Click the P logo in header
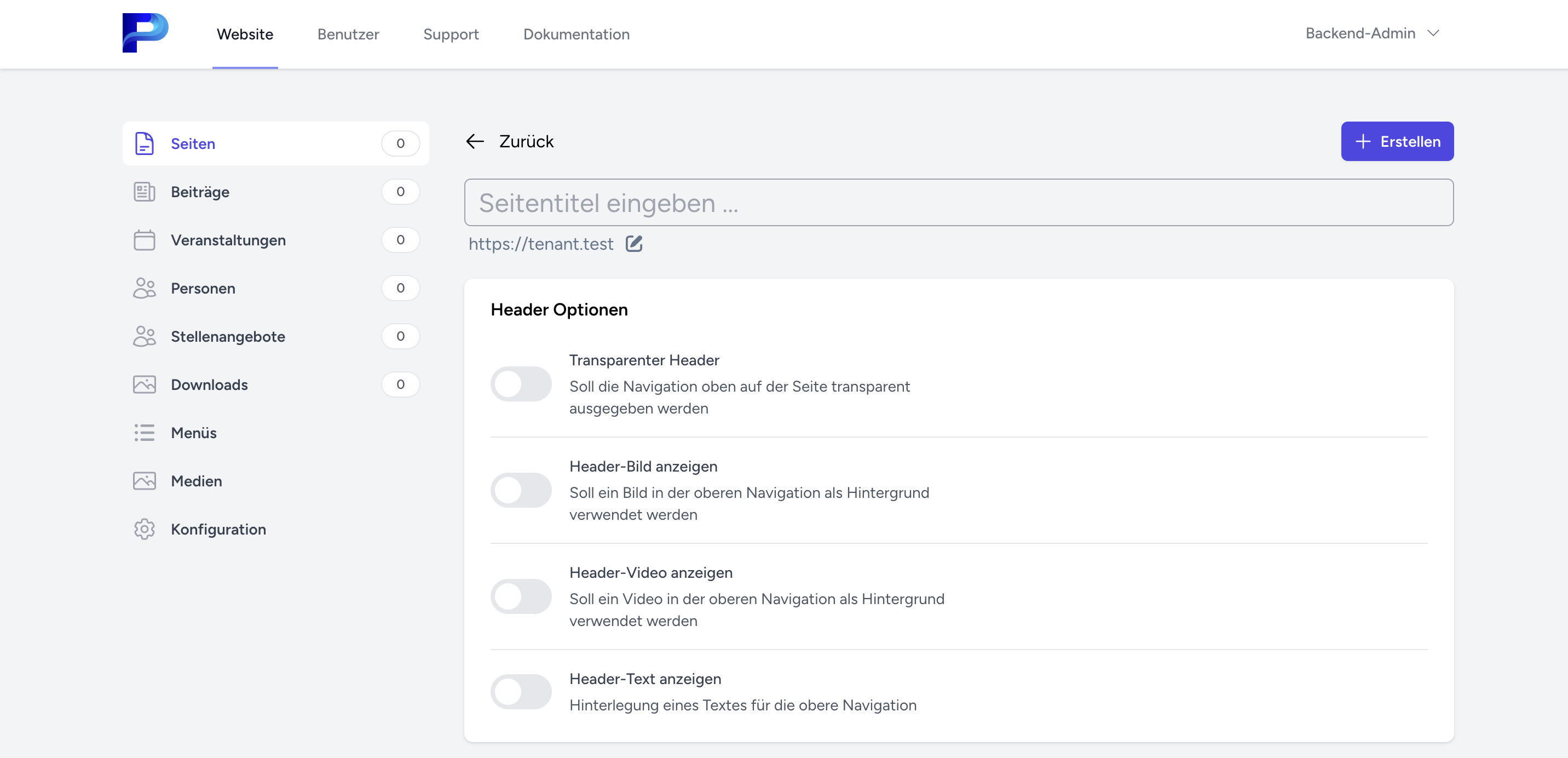 (x=145, y=33)
